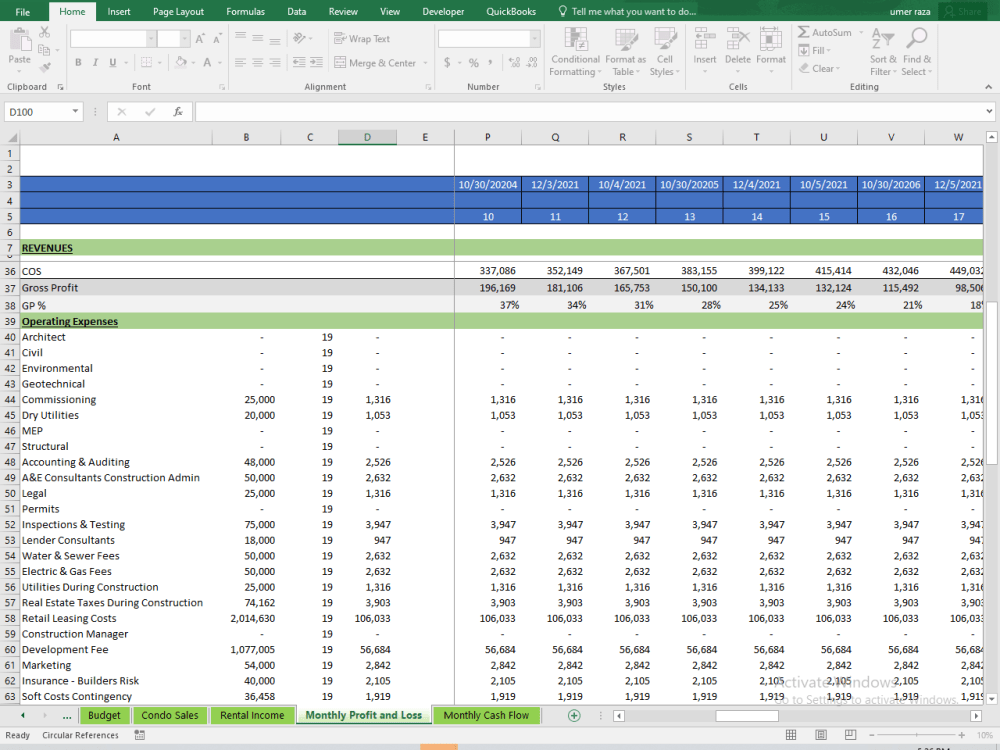Click Merge & Center button

coord(374,62)
